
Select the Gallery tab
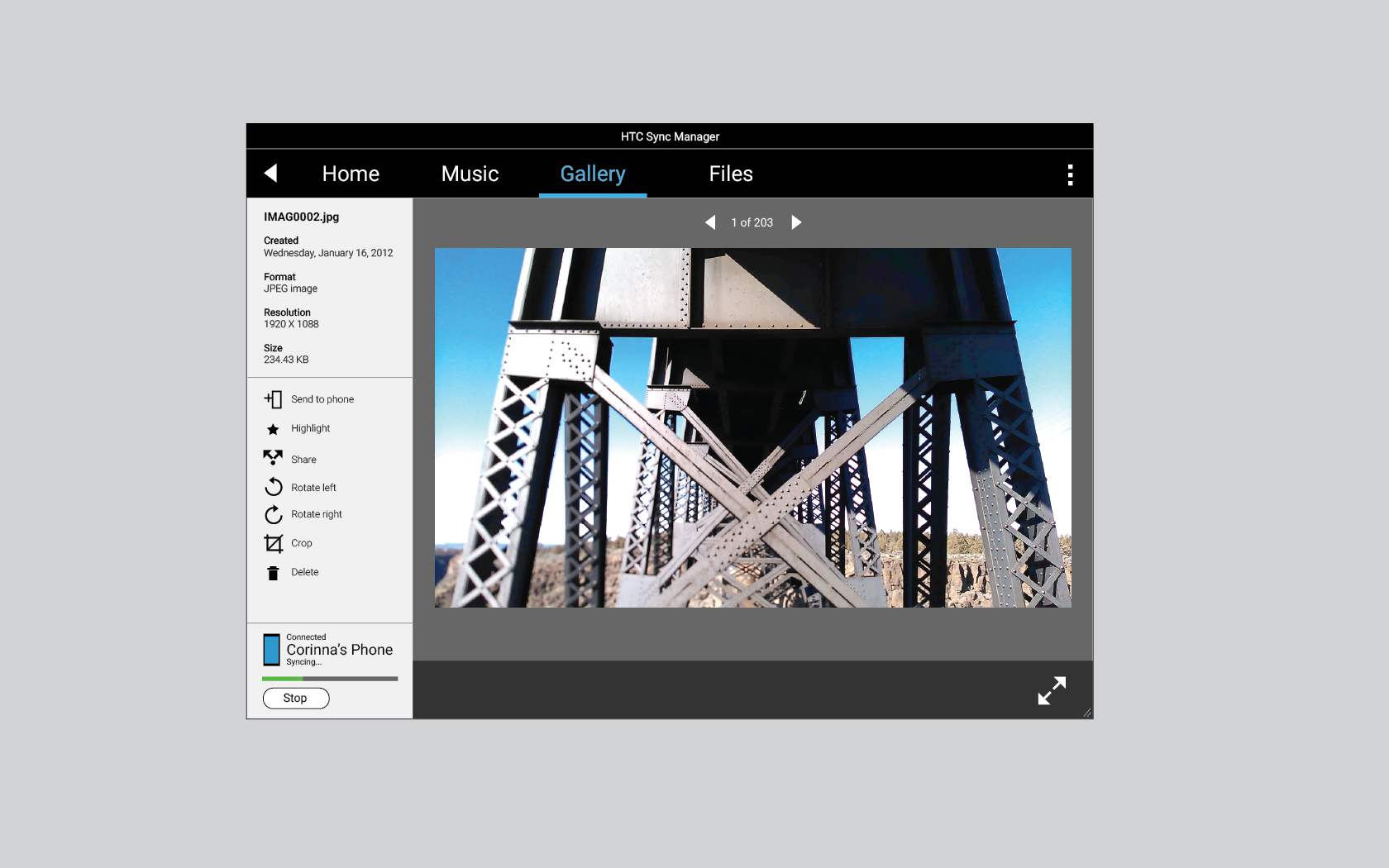point(593,174)
